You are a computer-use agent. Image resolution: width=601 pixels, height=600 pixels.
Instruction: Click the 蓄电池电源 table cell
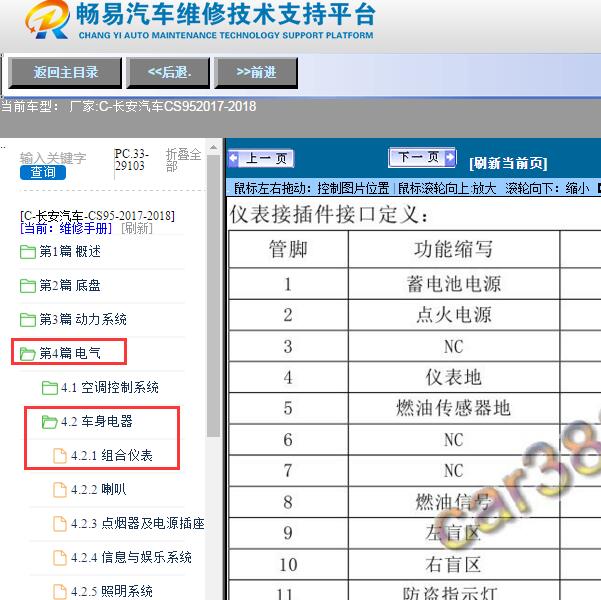point(454,284)
